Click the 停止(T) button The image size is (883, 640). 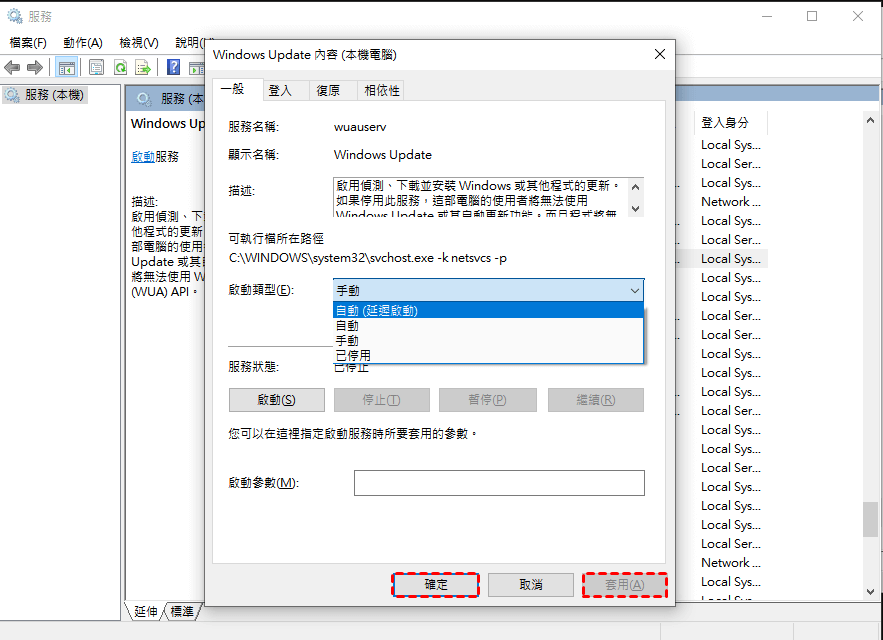point(381,400)
